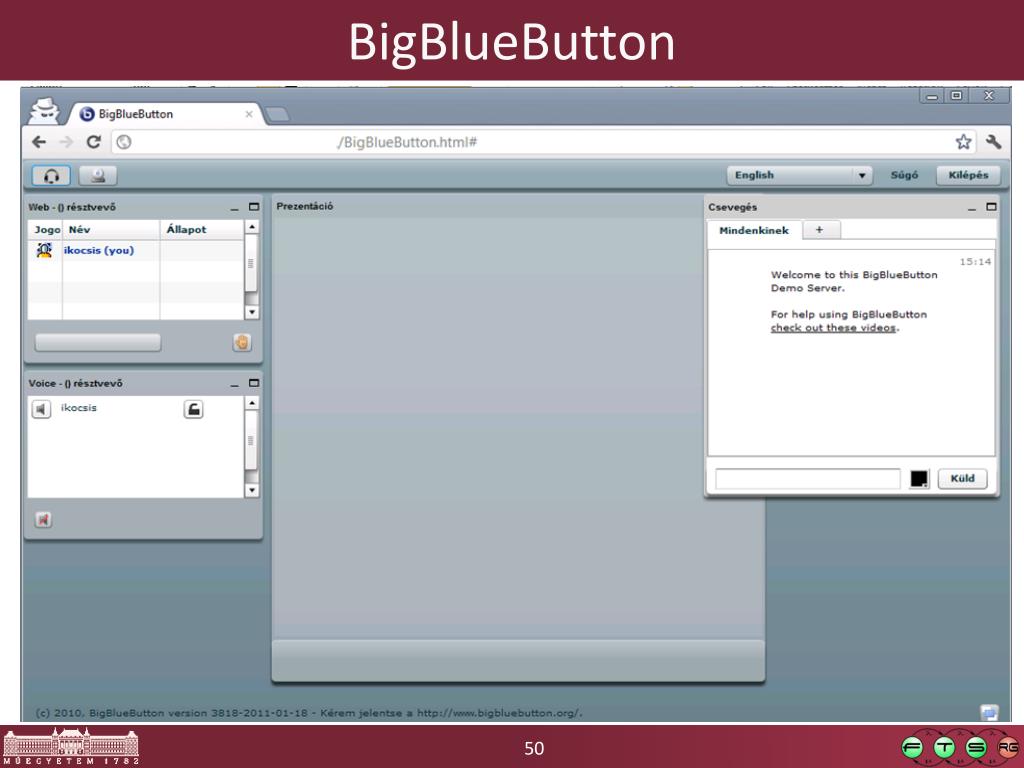The image size is (1024, 768).
Task: Click Voice list scrollbar down arrow
Action: point(251,490)
